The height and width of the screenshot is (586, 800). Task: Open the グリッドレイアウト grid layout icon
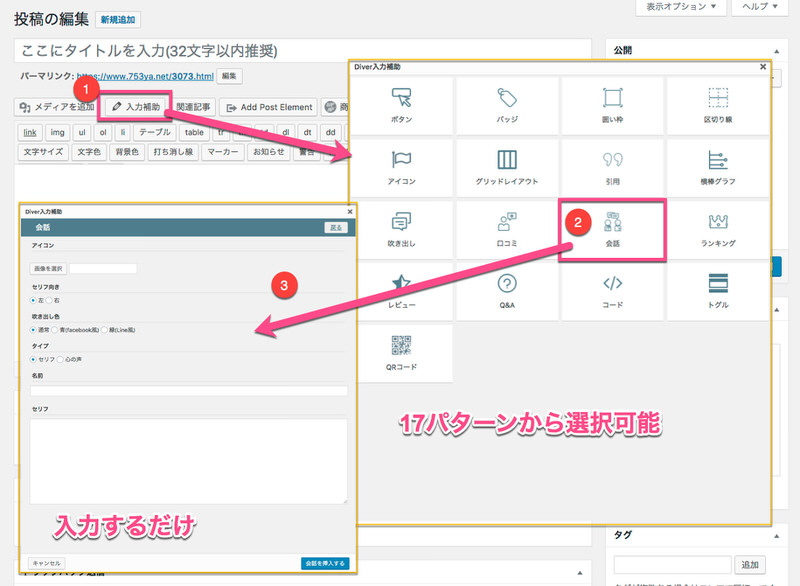coord(507,160)
